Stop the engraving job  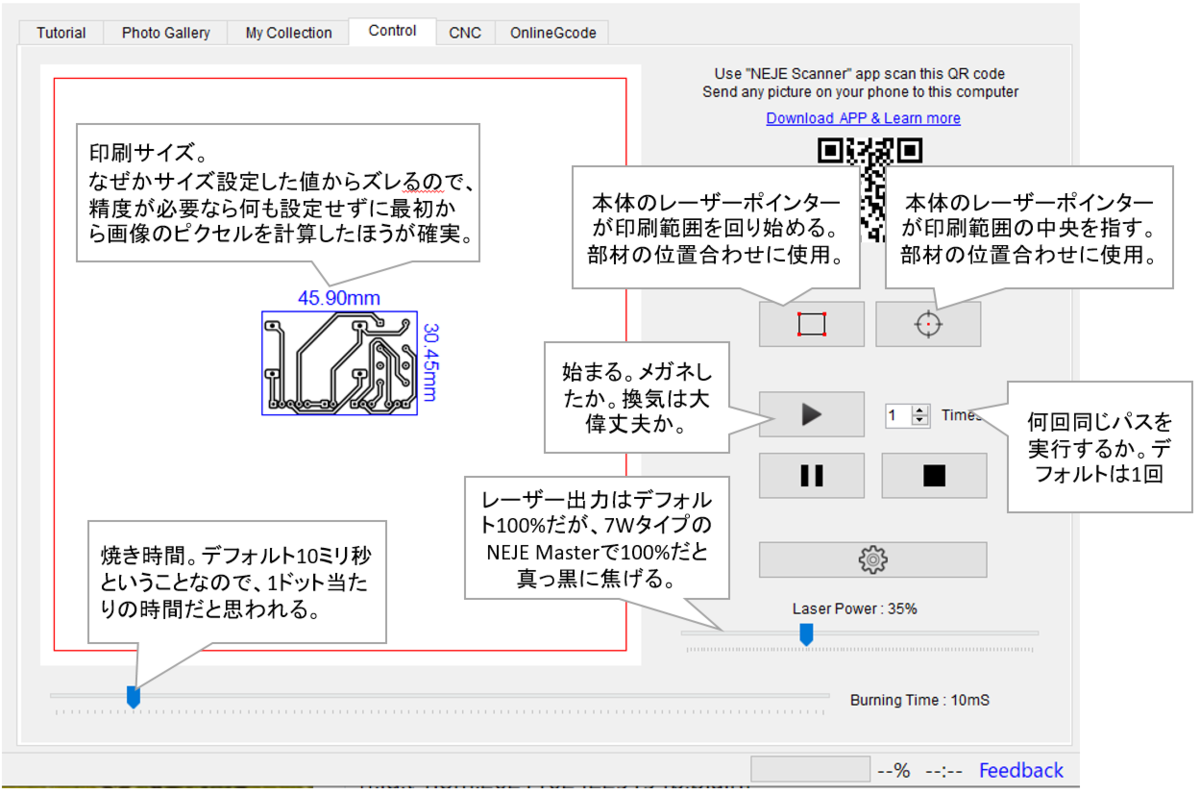(934, 475)
